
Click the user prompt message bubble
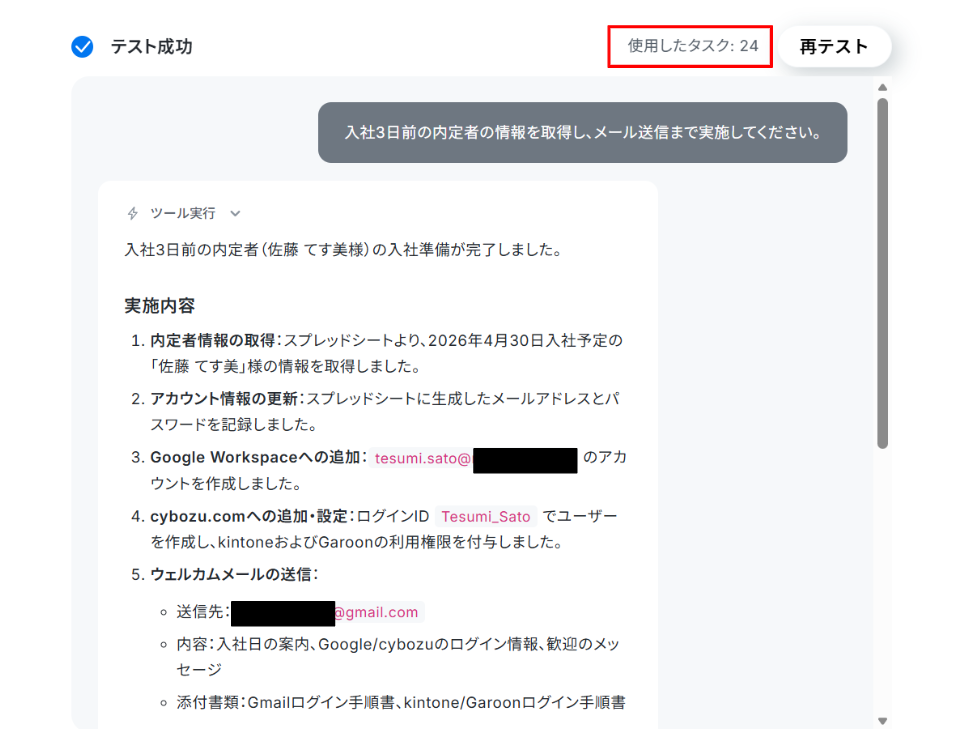(x=582, y=132)
